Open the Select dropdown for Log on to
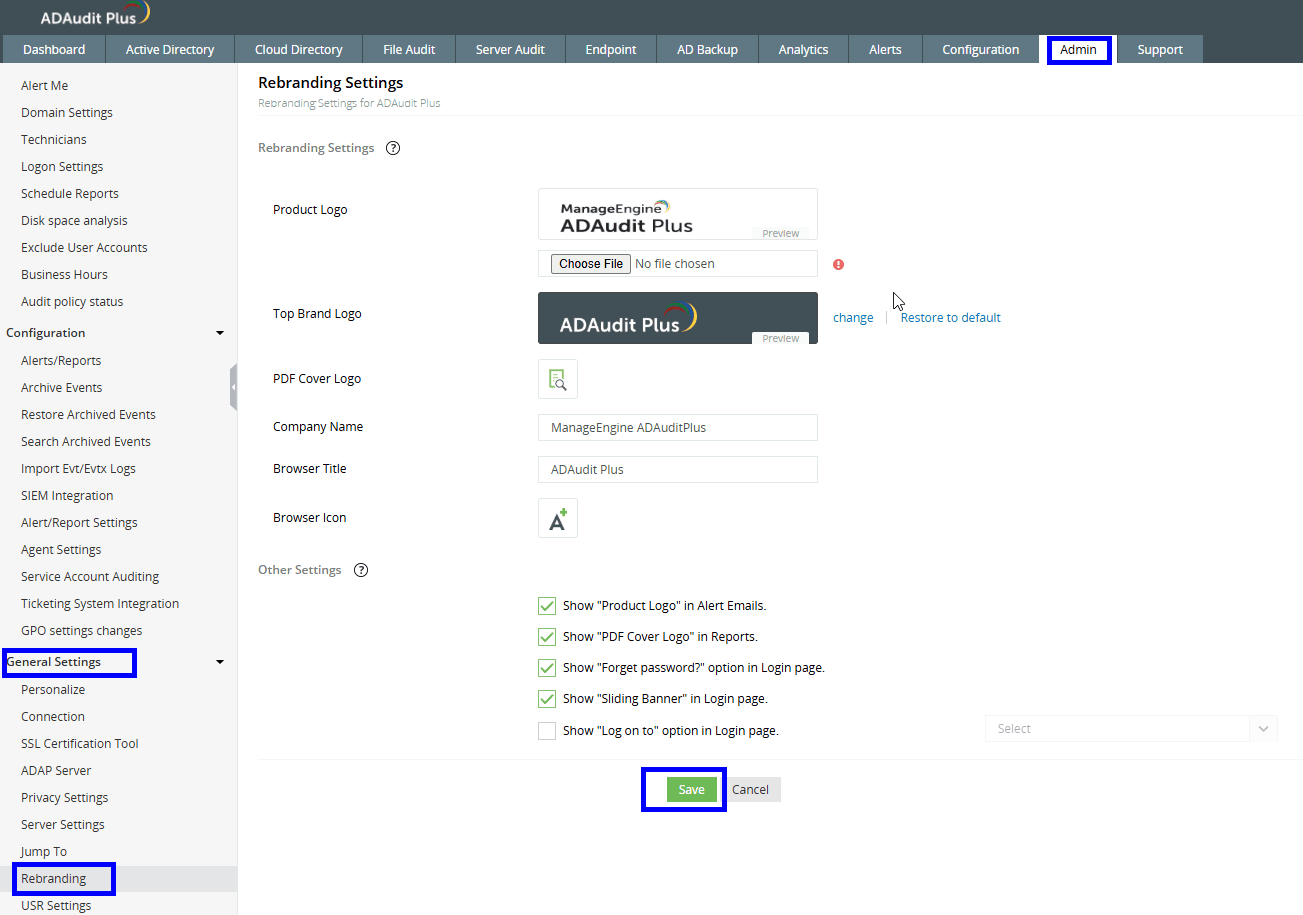The image size is (1303, 915). tap(1131, 729)
